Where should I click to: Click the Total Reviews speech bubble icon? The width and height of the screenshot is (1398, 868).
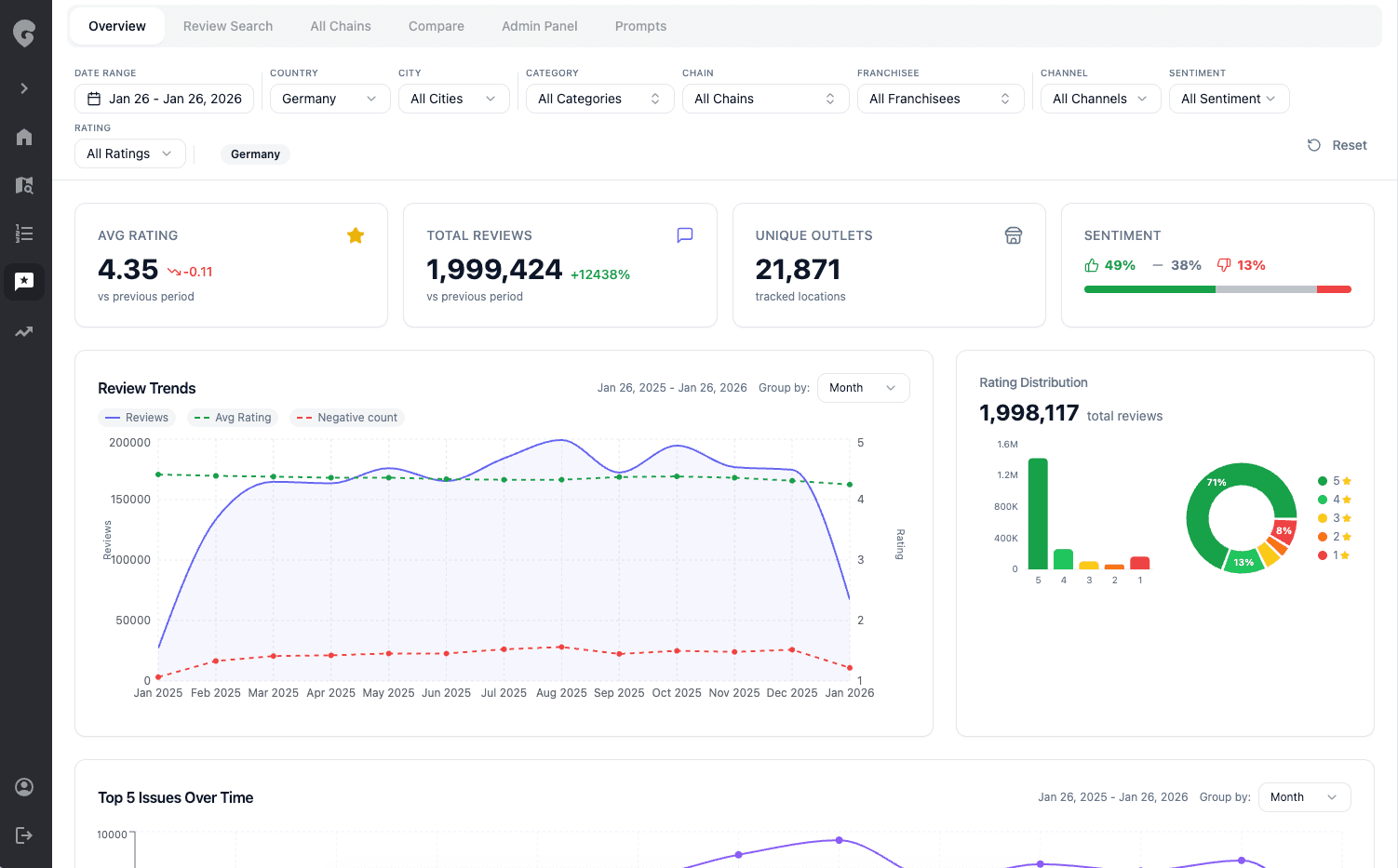[685, 234]
